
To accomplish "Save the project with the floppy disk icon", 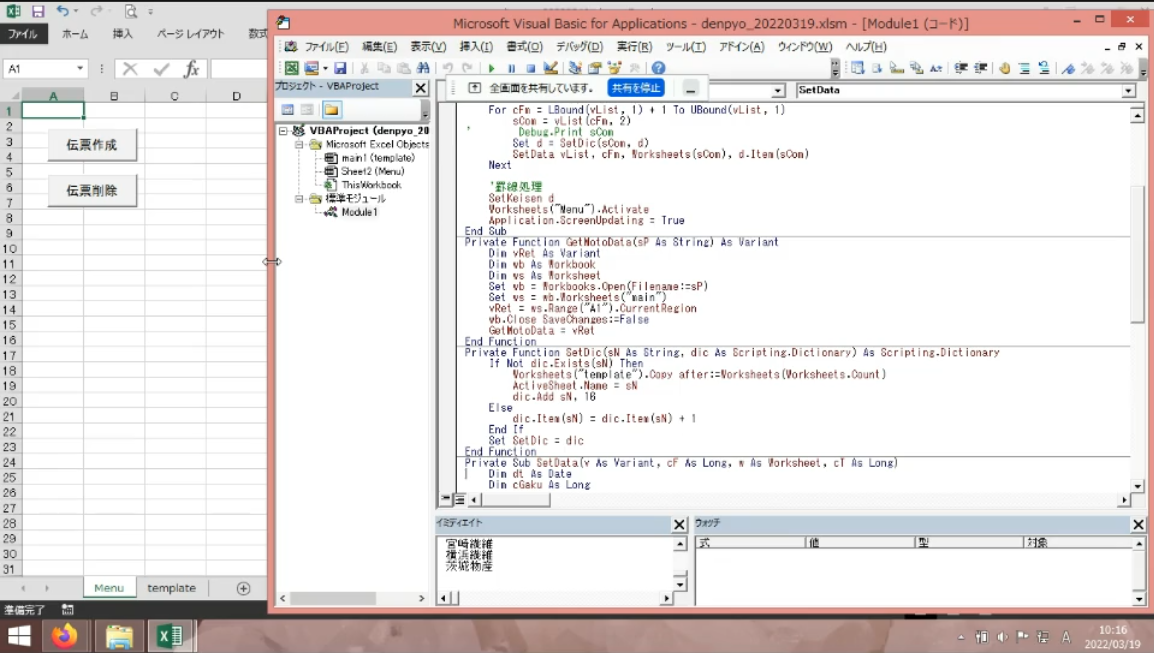I will [x=340, y=68].
